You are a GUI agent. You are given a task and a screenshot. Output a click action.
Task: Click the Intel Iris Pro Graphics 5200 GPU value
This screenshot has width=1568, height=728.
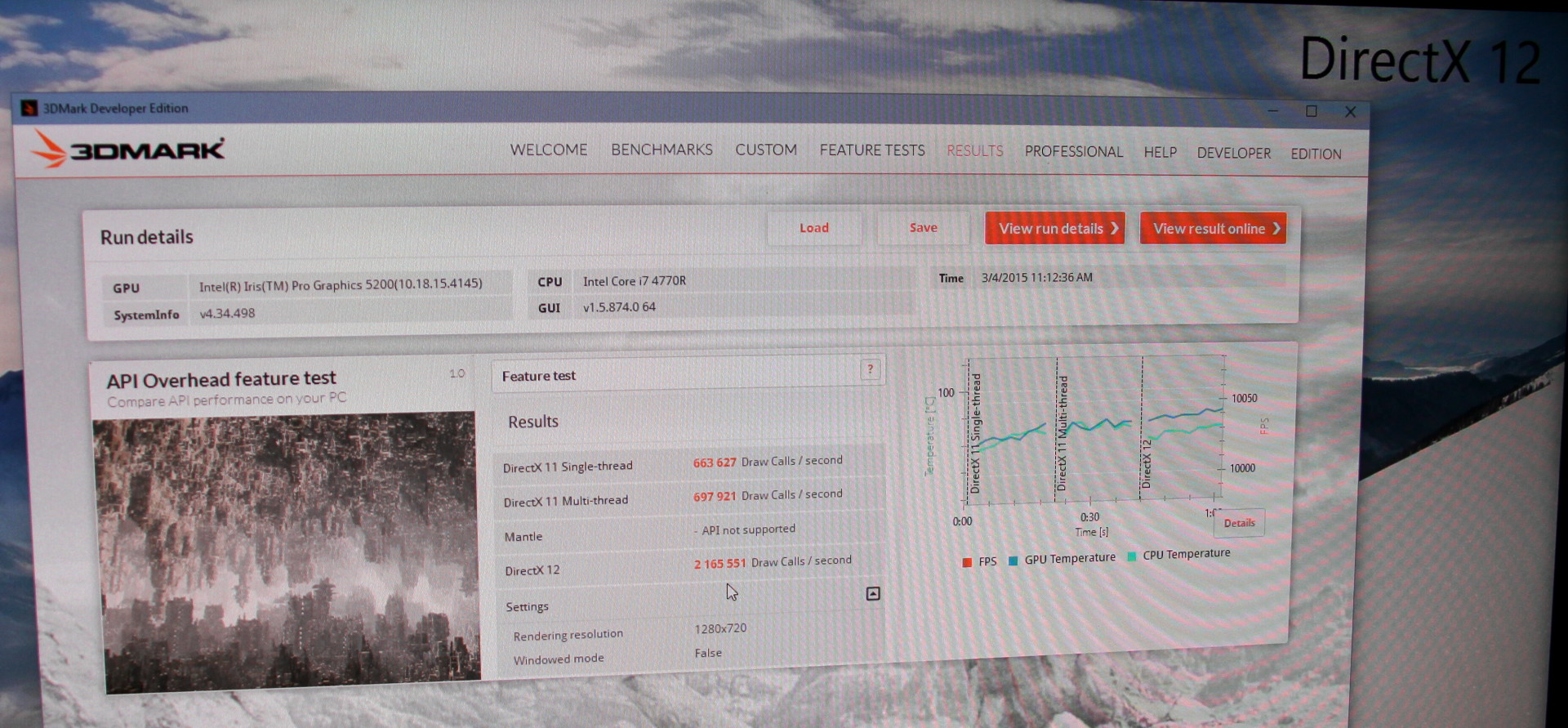tap(341, 284)
